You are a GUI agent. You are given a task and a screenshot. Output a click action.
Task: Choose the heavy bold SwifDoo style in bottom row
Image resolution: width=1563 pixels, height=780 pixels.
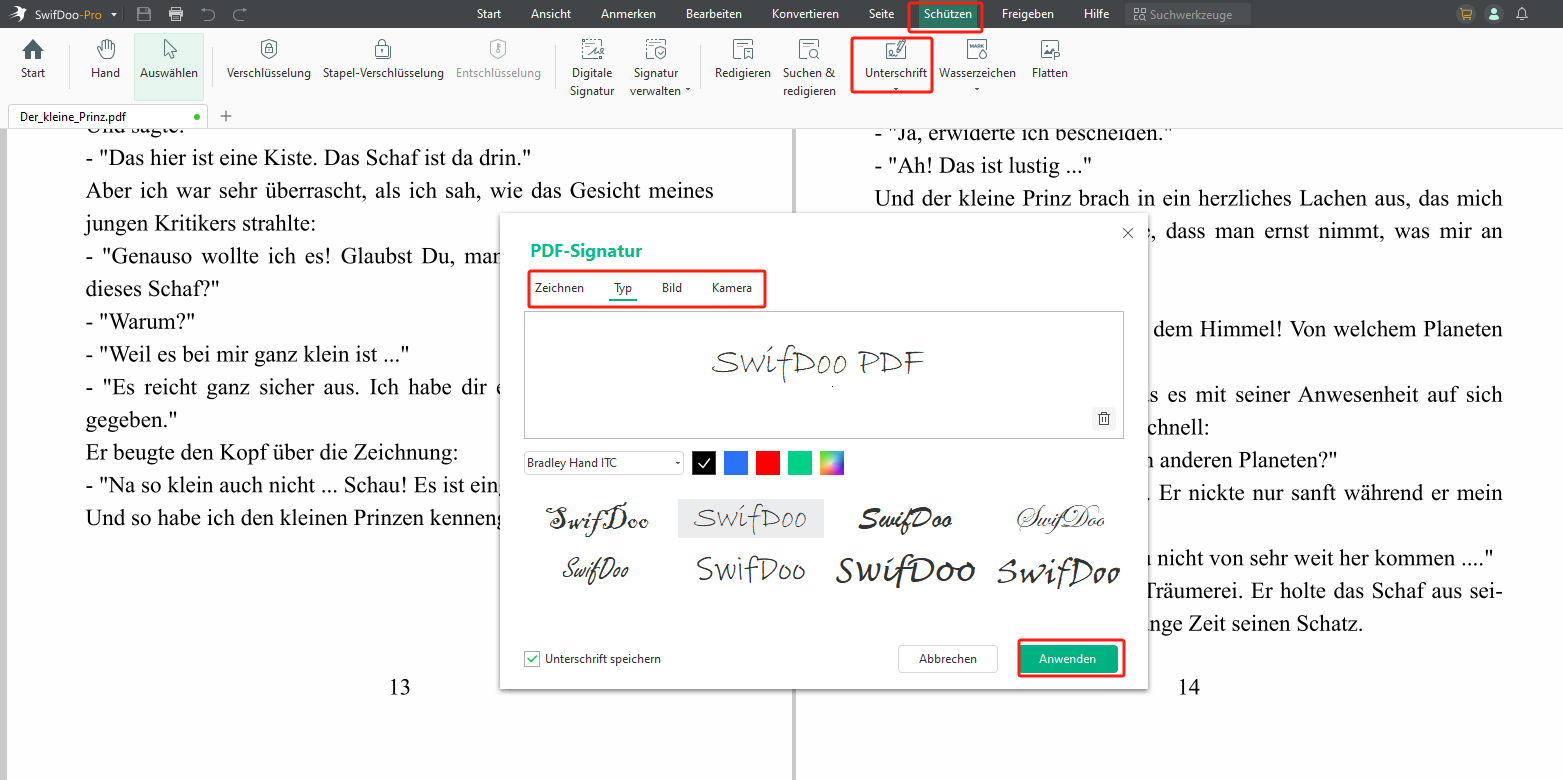[905, 570]
